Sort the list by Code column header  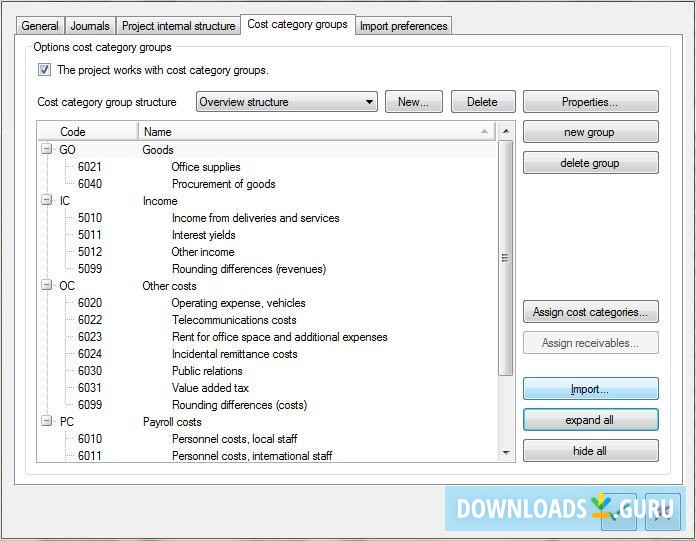pyautogui.click(x=88, y=132)
